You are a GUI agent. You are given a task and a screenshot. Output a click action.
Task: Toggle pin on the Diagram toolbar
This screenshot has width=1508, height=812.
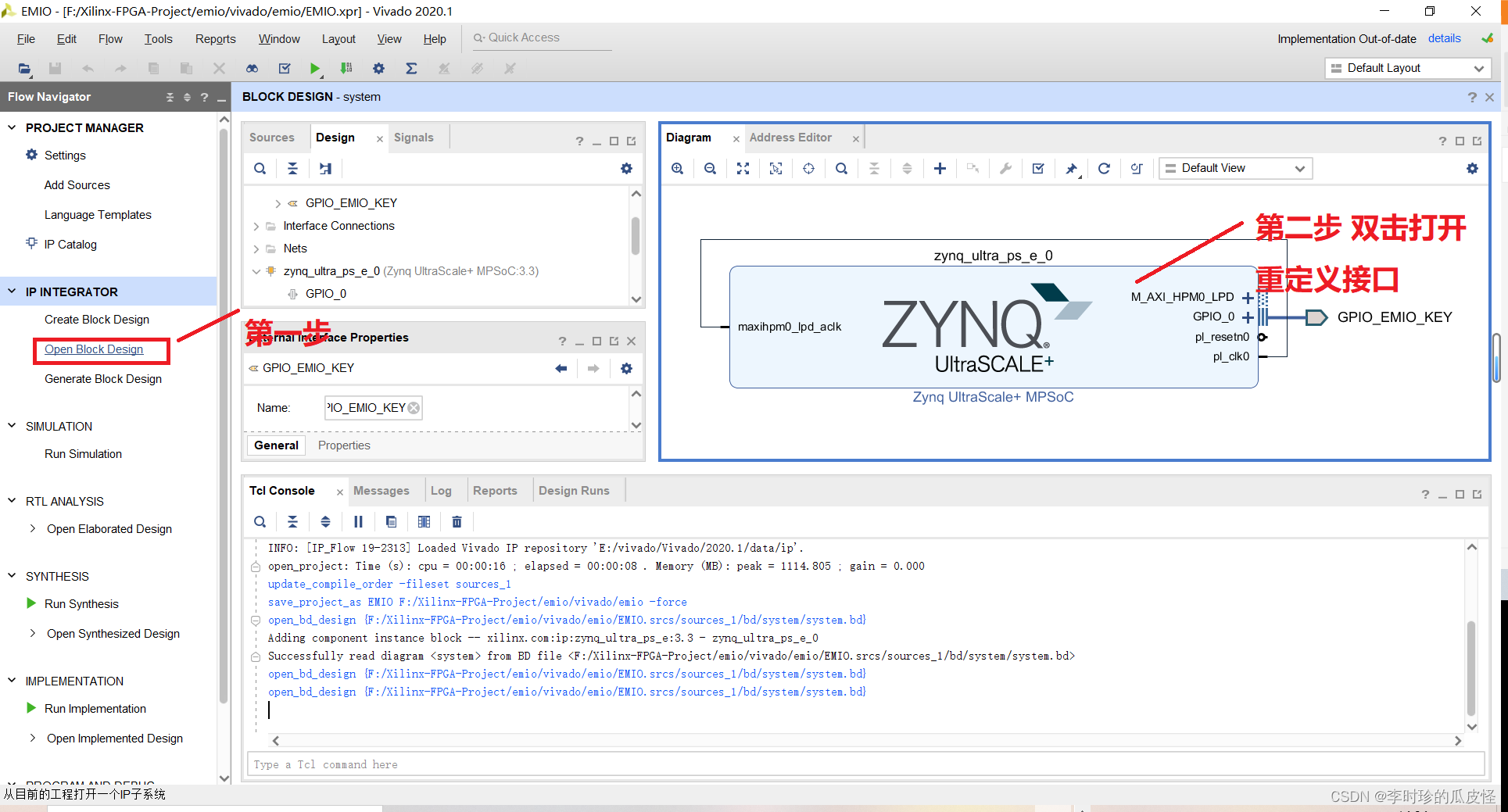click(1072, 168)
